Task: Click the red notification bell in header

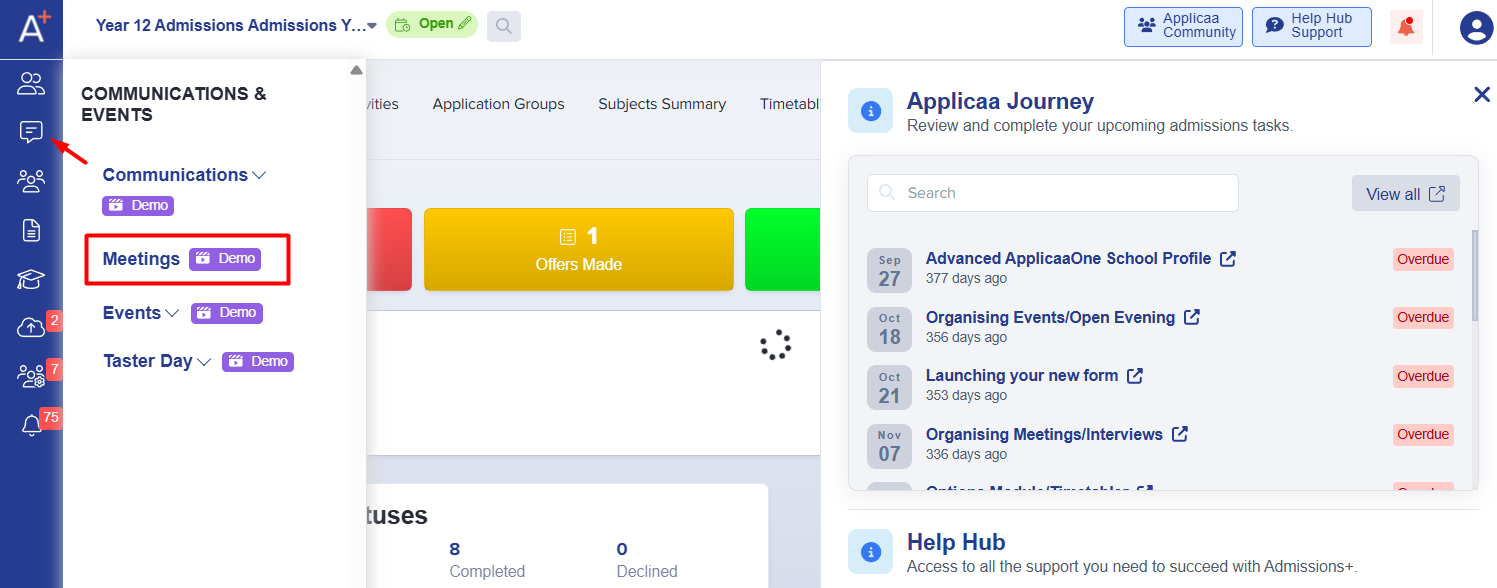Action: tap(1406, 27)
